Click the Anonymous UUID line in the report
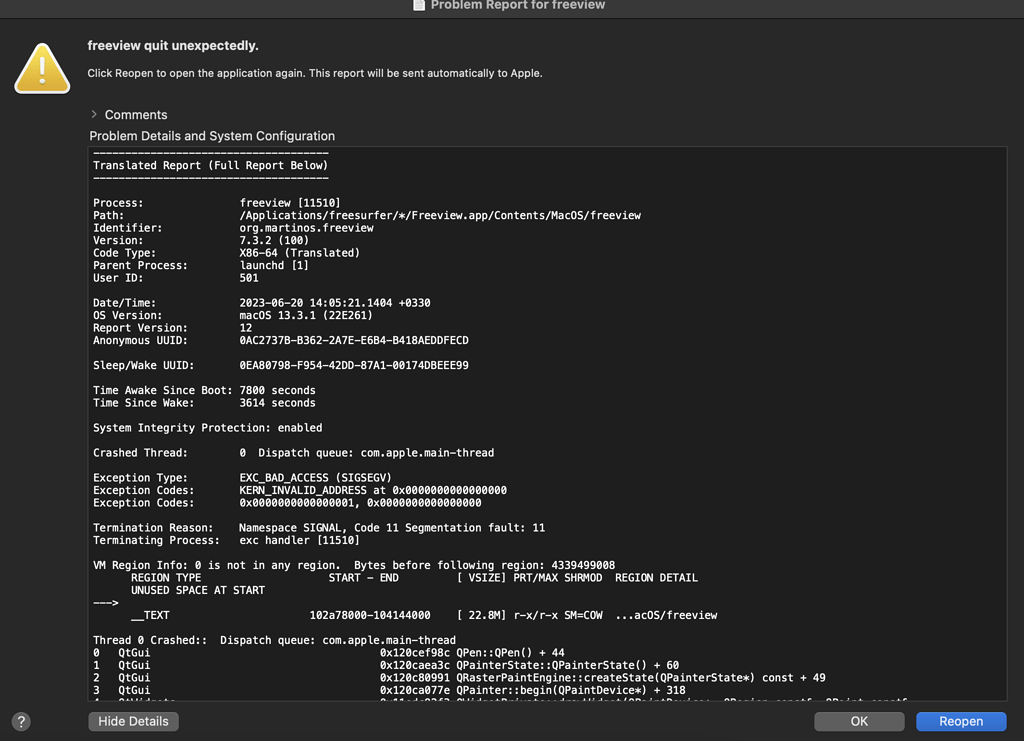Viewport: 1024px width, 741px height. click(354, 340)
